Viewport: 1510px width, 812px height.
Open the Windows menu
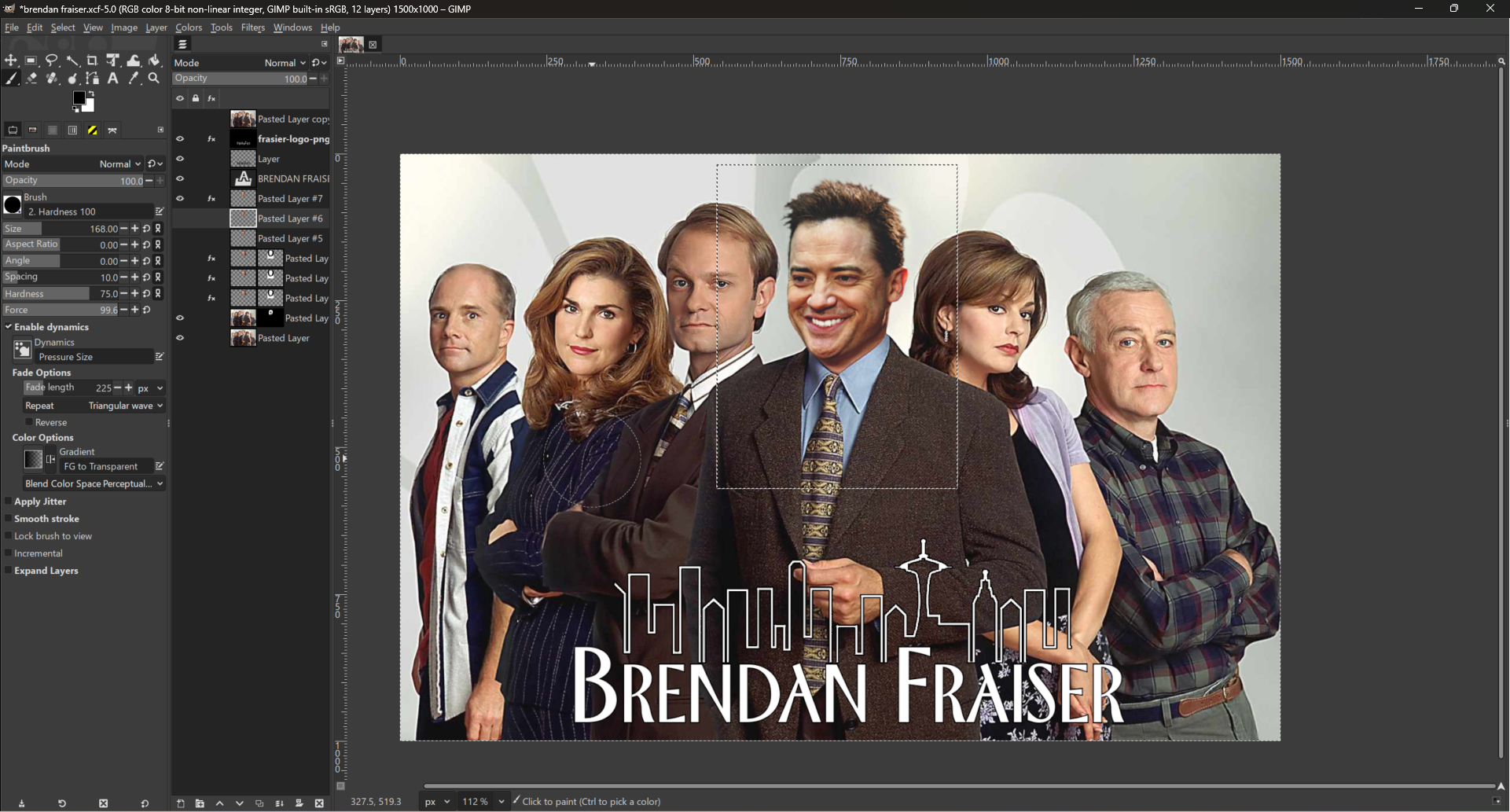tap(292, 28)
